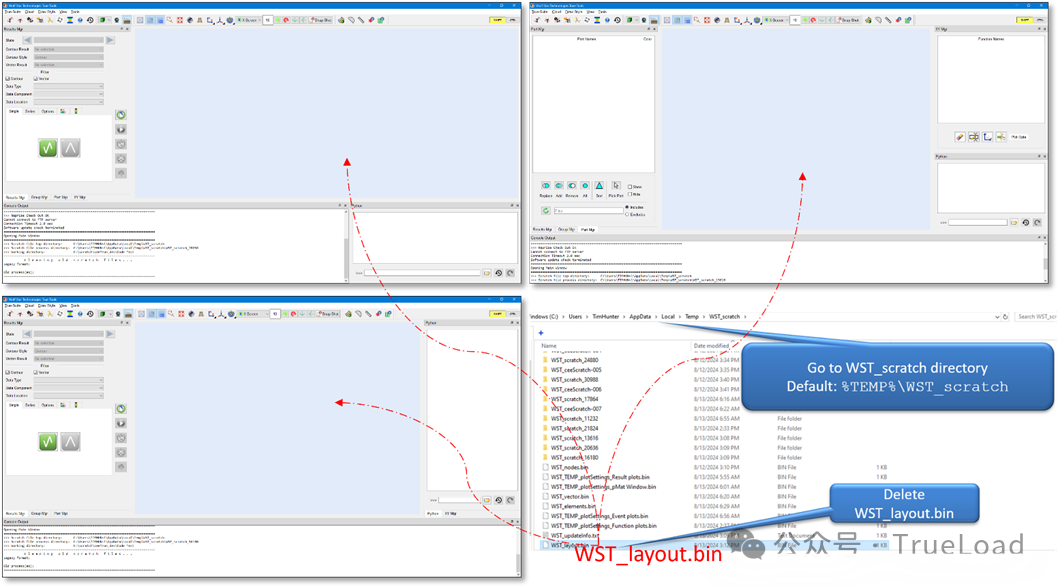The width and height of the screenshot is (1058, 587).
Task: Click the axes icon in the XY Mgr panel
Action: (987, 137)
